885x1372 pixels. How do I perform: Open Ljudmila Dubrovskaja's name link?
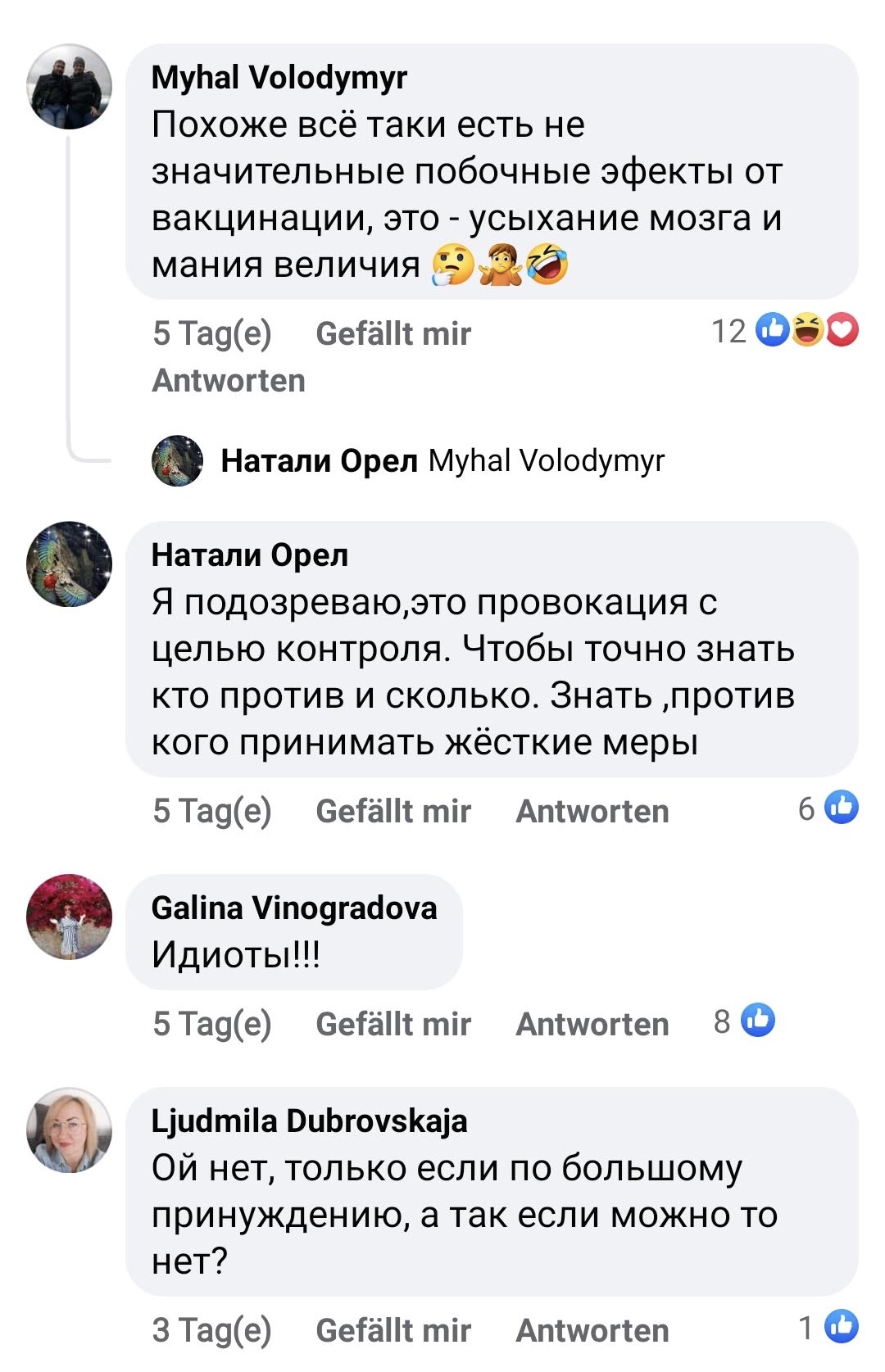309,1121
